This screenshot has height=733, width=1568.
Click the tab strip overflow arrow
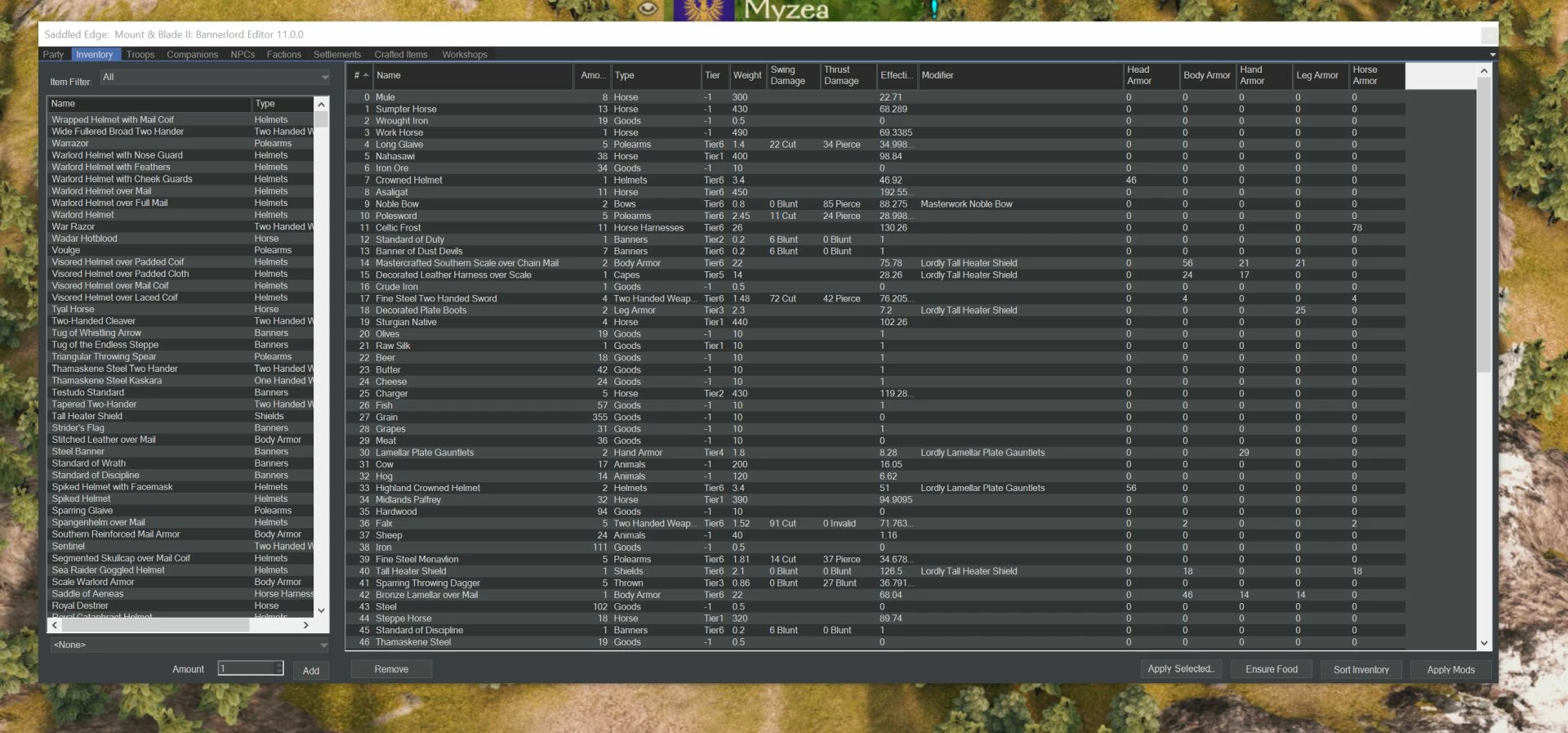(1492, 55)
